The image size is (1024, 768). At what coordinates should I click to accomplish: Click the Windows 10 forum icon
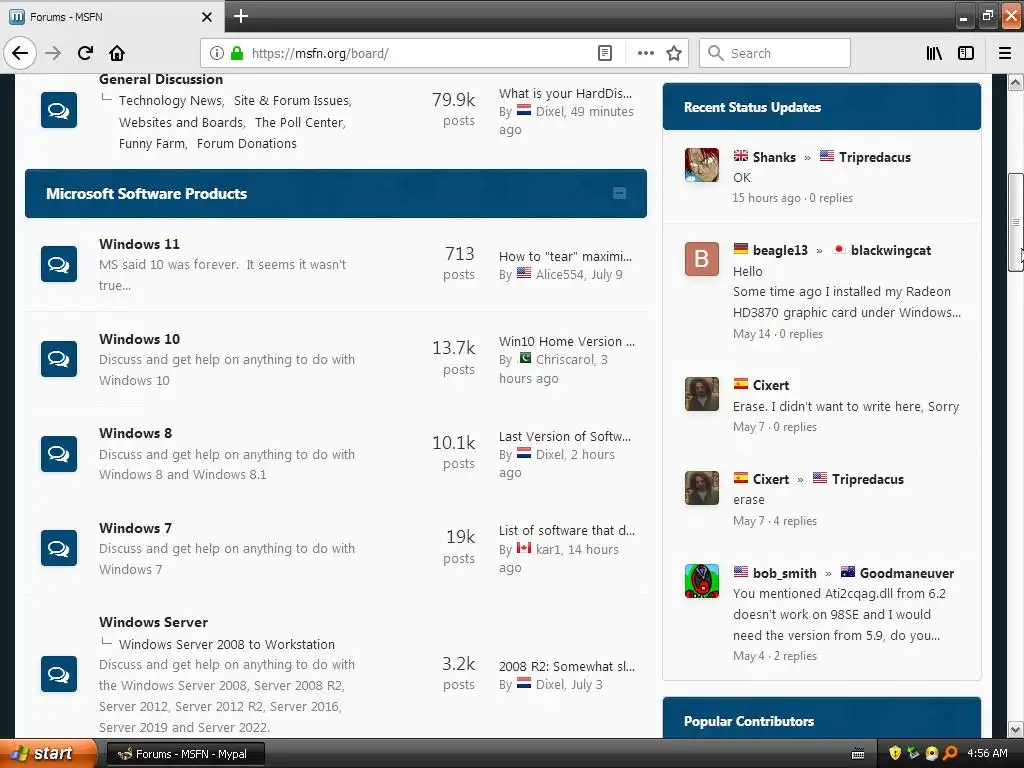(x=59, y=359)
